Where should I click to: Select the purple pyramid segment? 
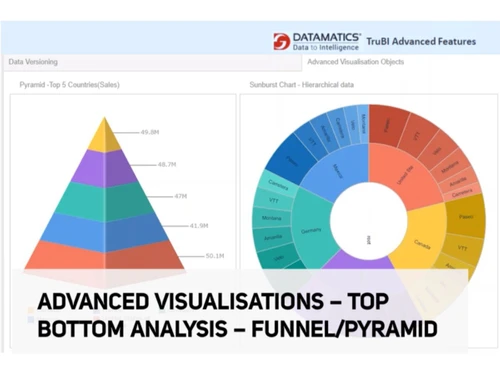point(104,168)
